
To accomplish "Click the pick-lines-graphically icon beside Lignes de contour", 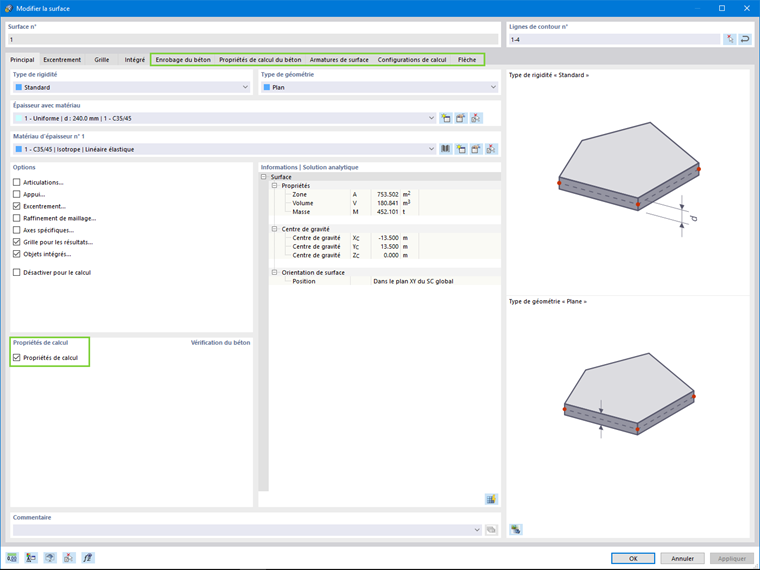I will coord(730,39).
